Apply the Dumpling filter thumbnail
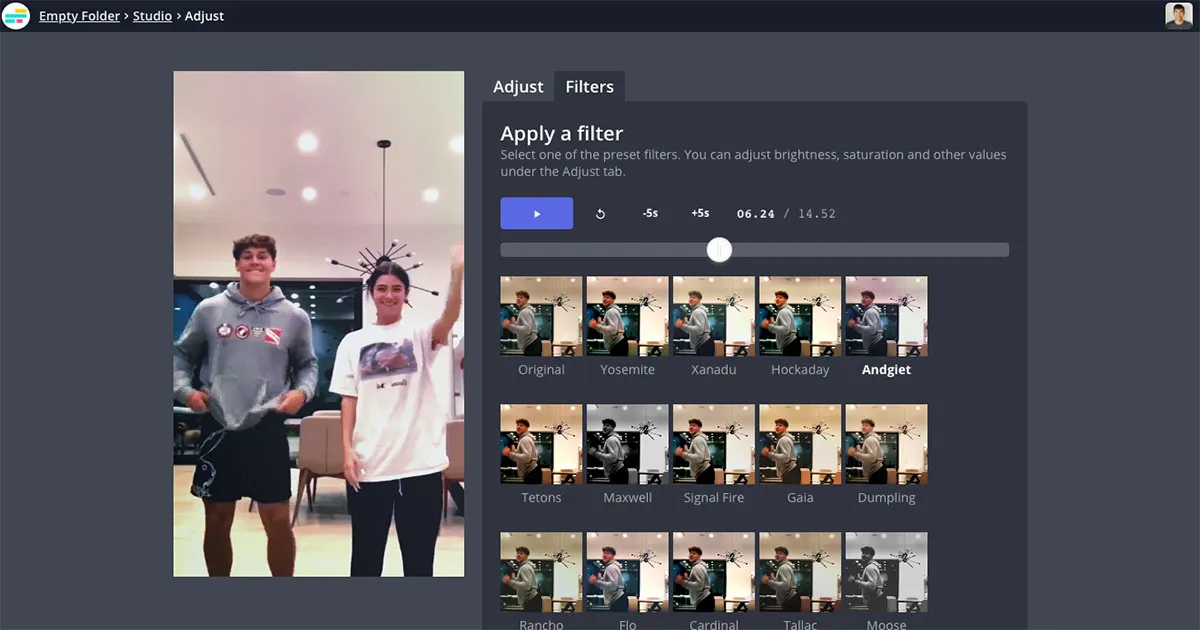 886,444
